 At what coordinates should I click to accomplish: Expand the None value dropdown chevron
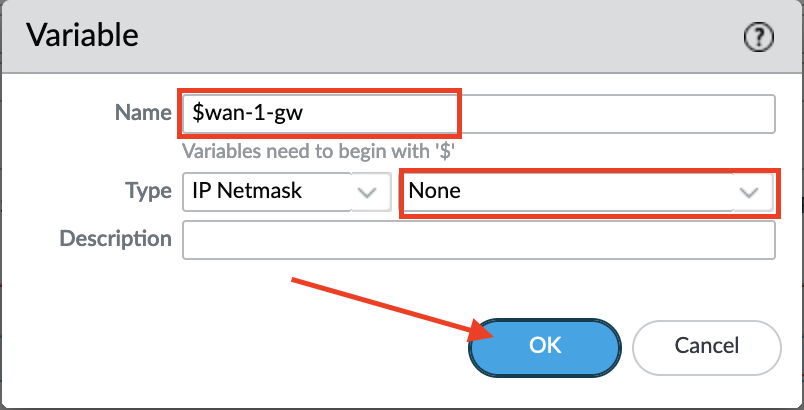click(x=749, y=191)
